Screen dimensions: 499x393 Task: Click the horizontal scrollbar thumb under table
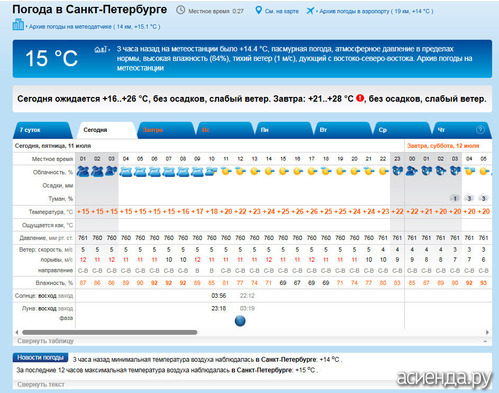(110, 332)
